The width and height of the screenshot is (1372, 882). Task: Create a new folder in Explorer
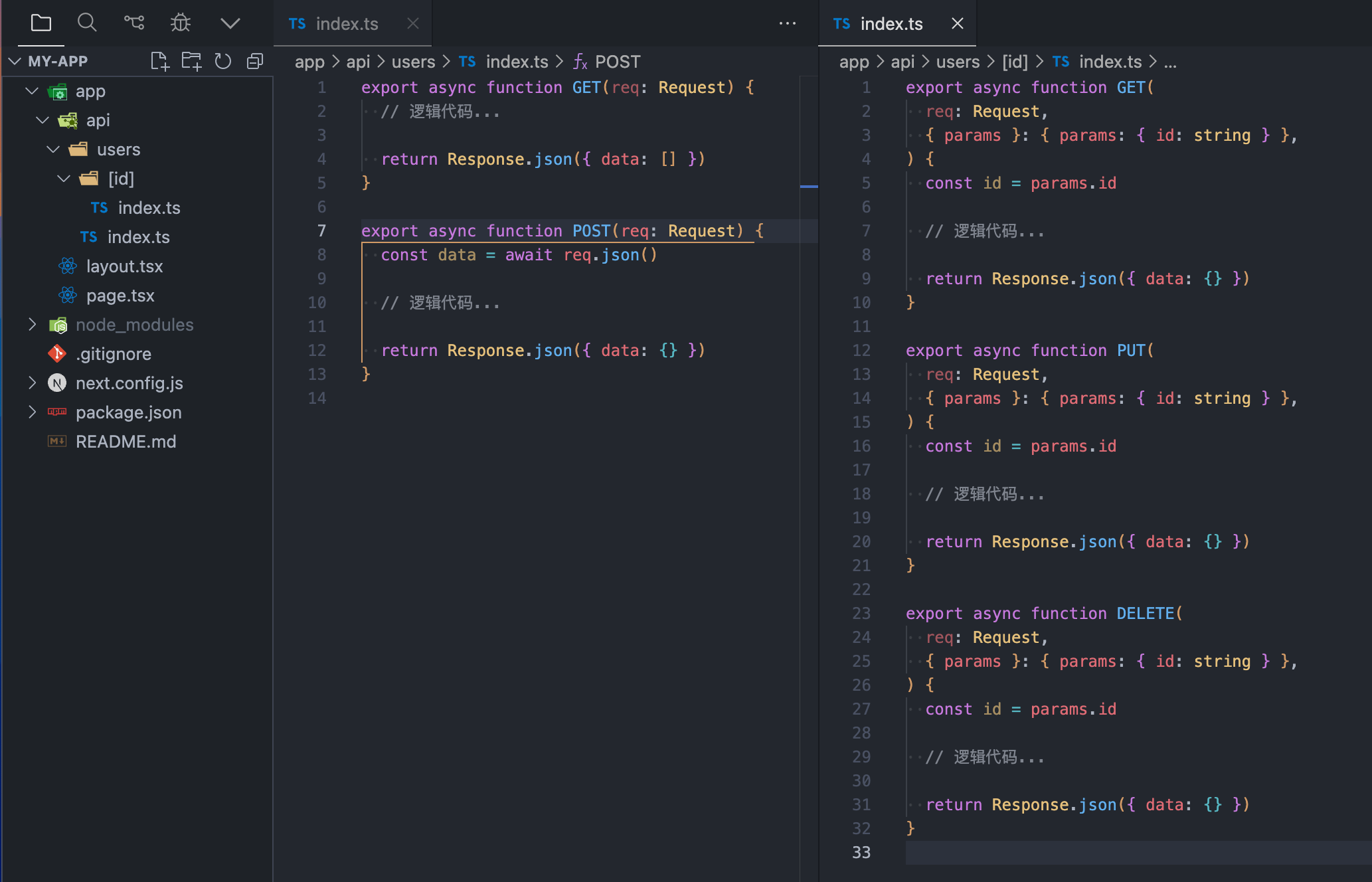tap(191, 60)
